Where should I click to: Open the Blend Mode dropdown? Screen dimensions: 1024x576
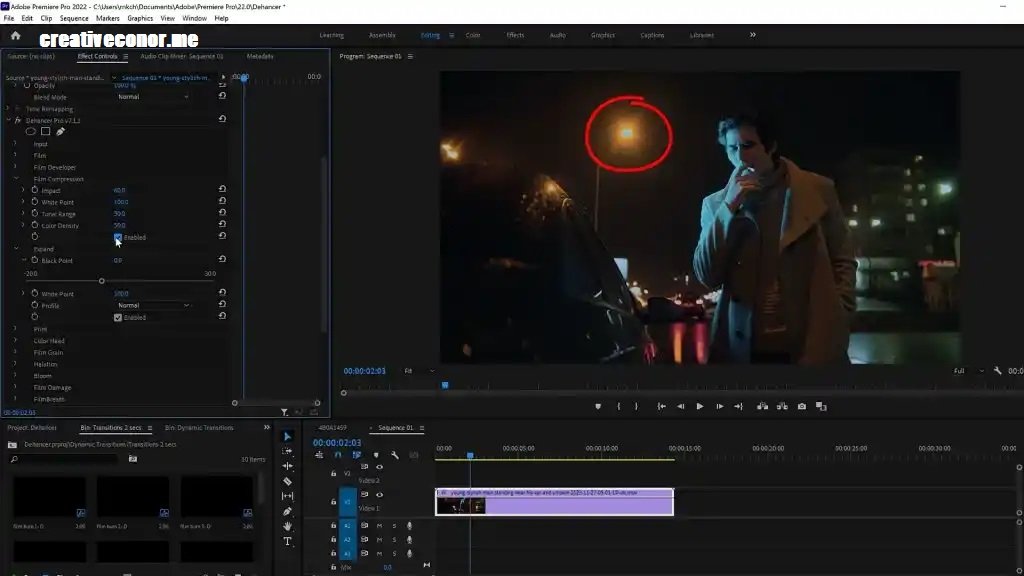click(153, 97)
